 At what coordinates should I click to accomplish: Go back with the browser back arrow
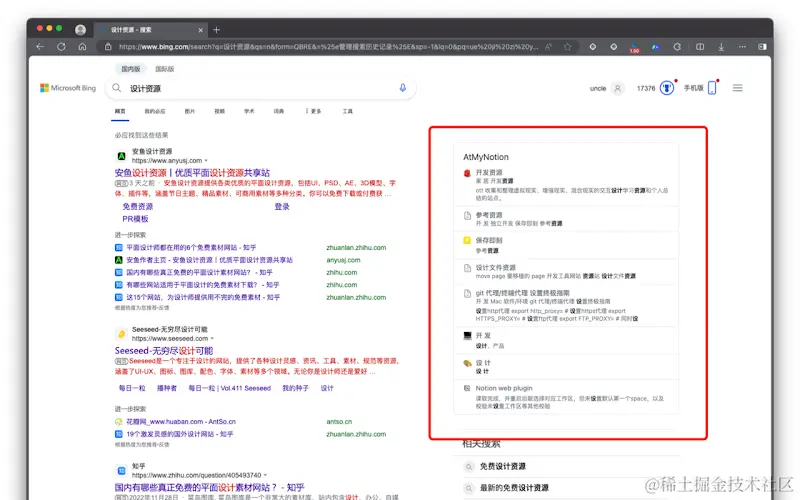point(40,46)
